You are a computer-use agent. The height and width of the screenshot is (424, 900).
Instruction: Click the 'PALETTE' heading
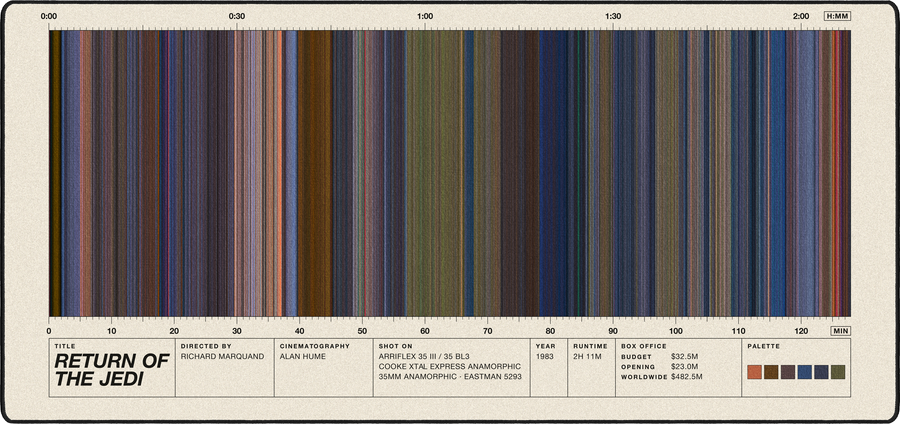pyautogui.click(x=763, y=347)
